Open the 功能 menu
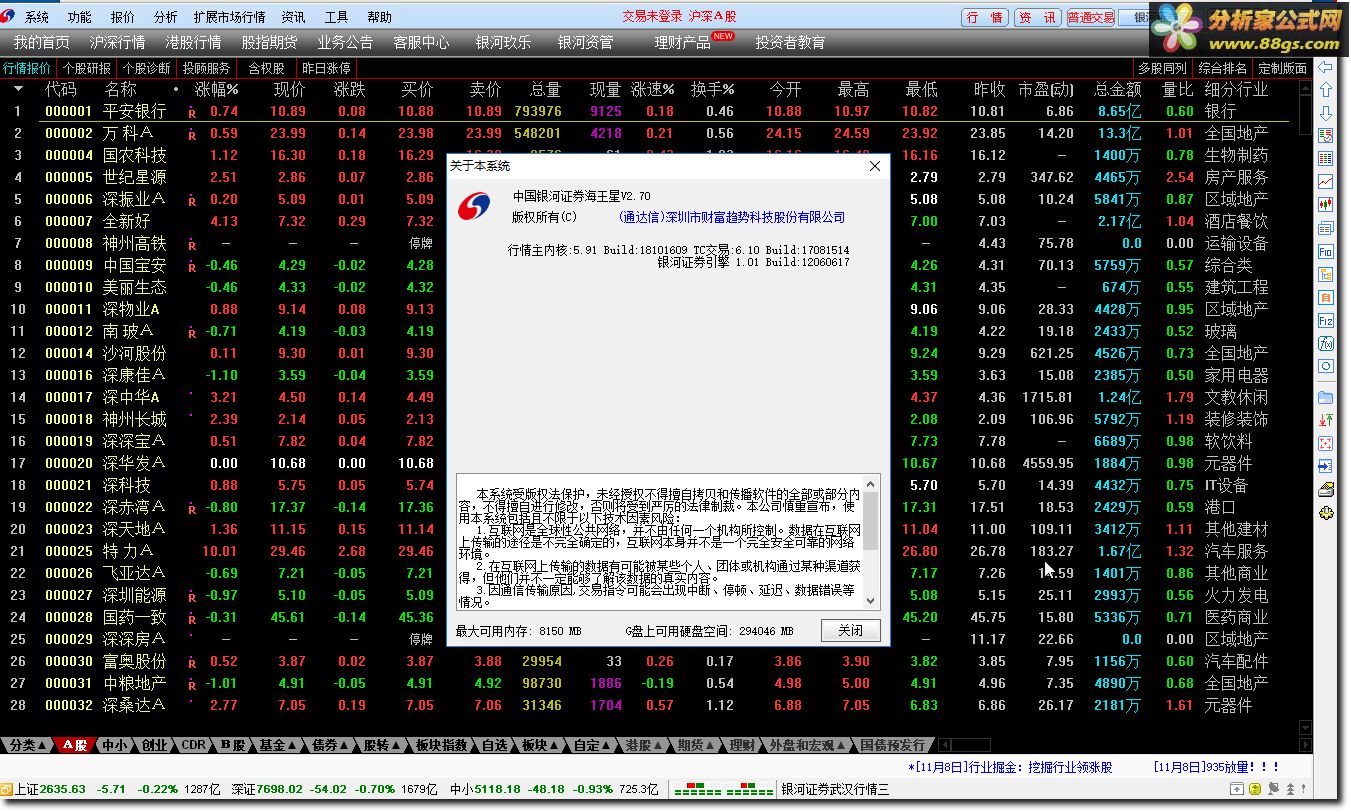The image size is (1351, 812). 80,17
